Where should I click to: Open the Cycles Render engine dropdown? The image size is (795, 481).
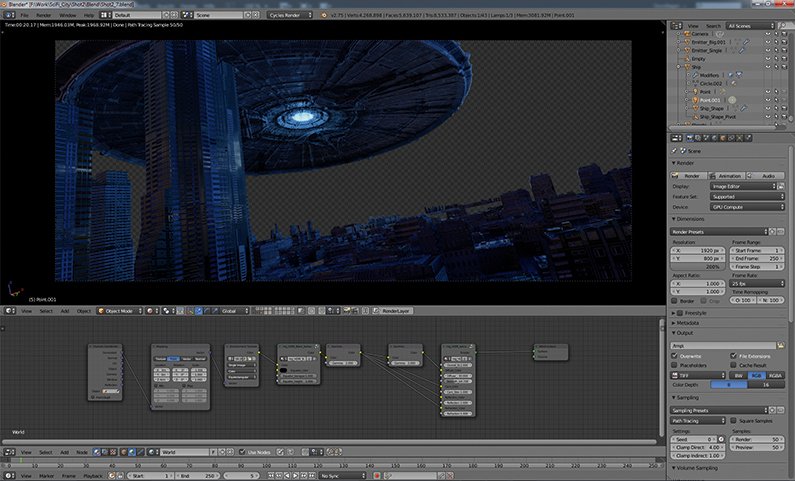290,15
